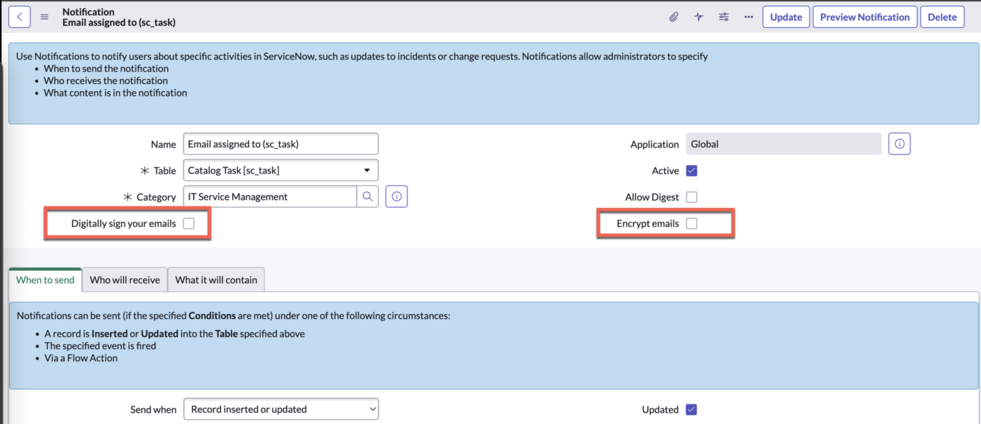
Task: Click Preview Notification button
Action: (x=865, y=17)
